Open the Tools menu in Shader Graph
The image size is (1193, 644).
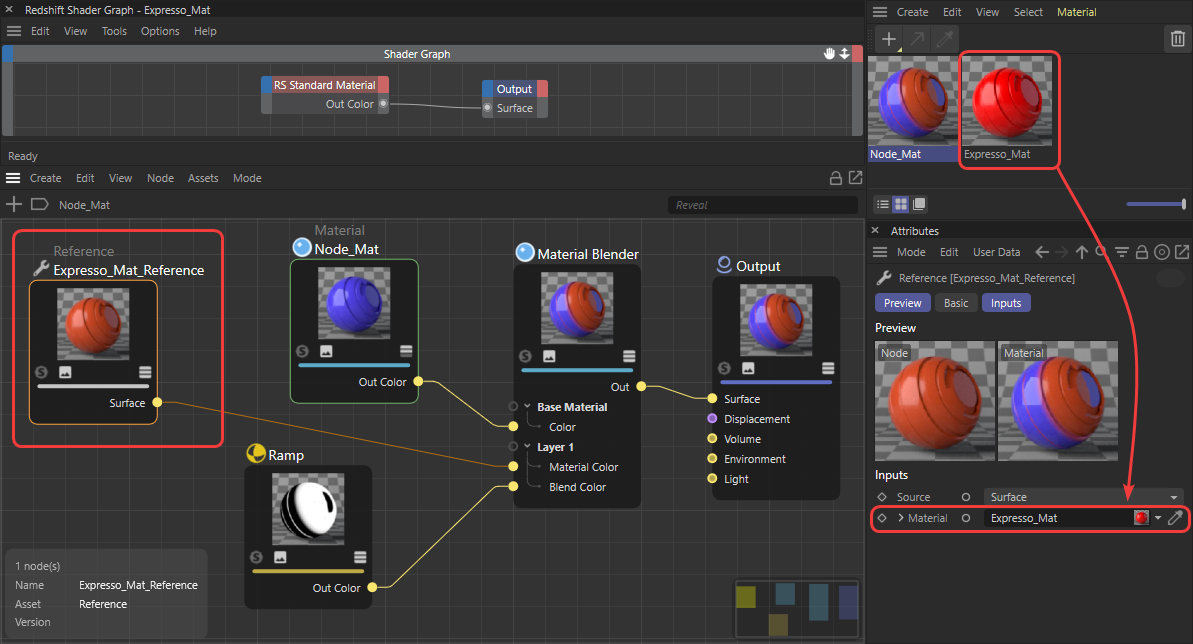114,31
